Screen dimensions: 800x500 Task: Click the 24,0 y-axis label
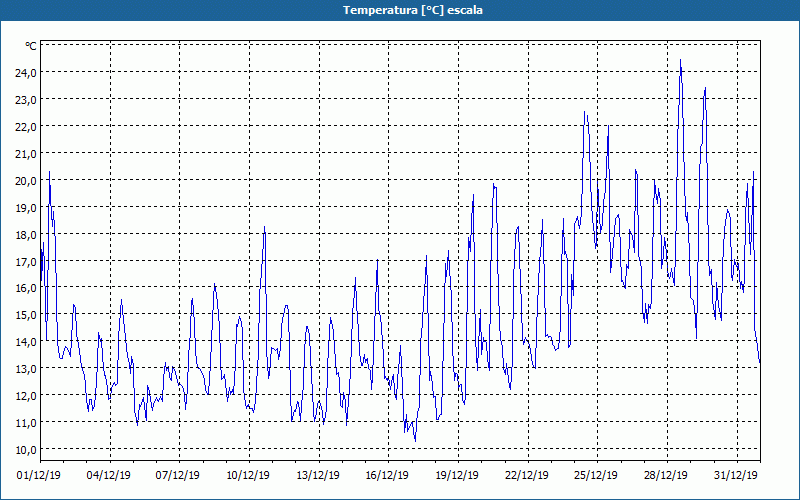27,73
